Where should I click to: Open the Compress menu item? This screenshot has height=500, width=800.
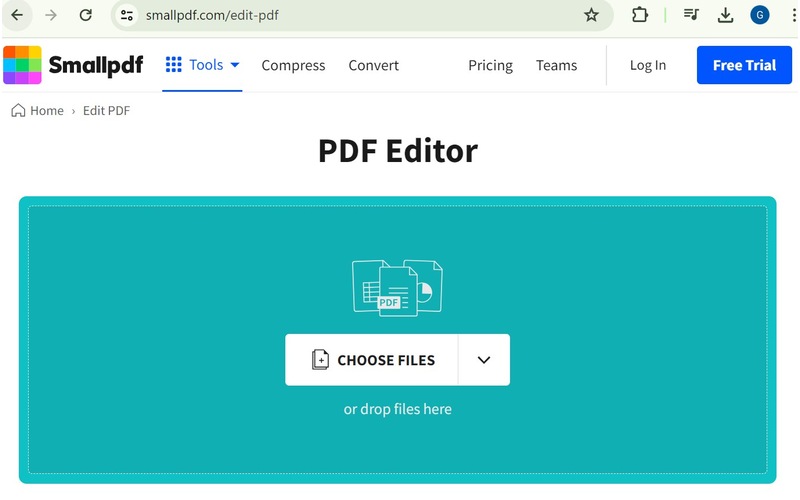click(293, 65)
